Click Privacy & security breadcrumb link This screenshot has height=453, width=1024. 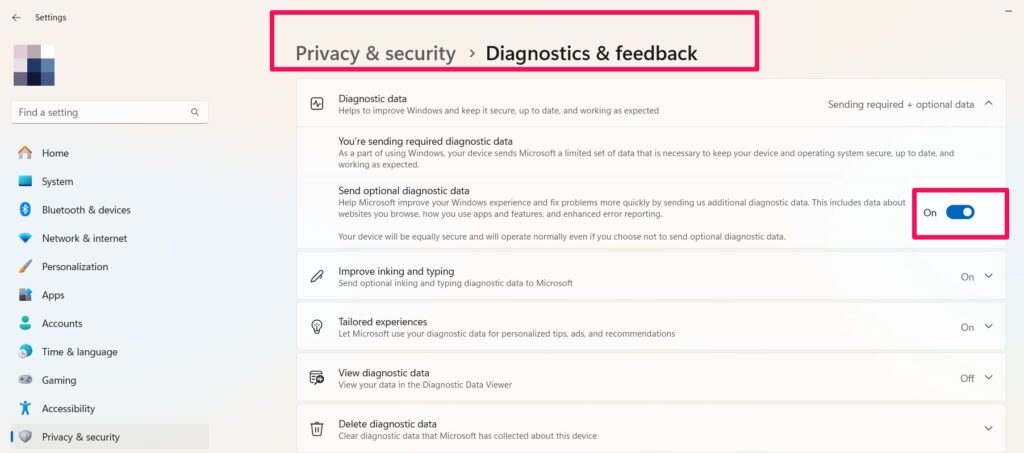pyautogui.click(x=375, y=53)
